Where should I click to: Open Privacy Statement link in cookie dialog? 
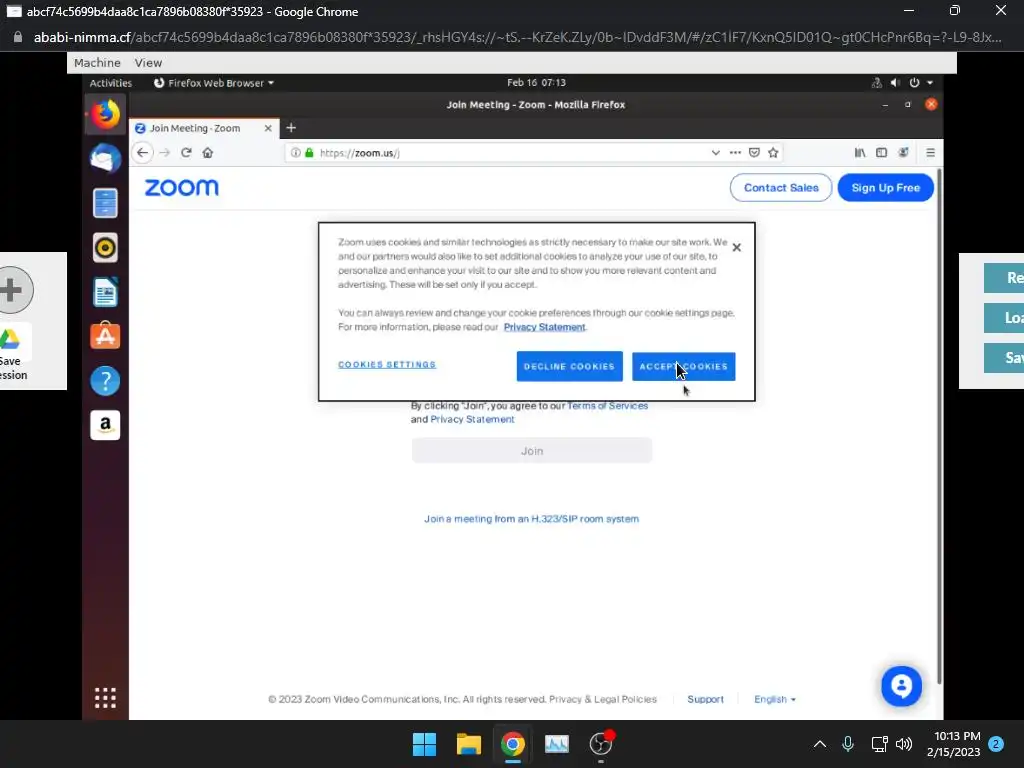click(x=545, y=327)
